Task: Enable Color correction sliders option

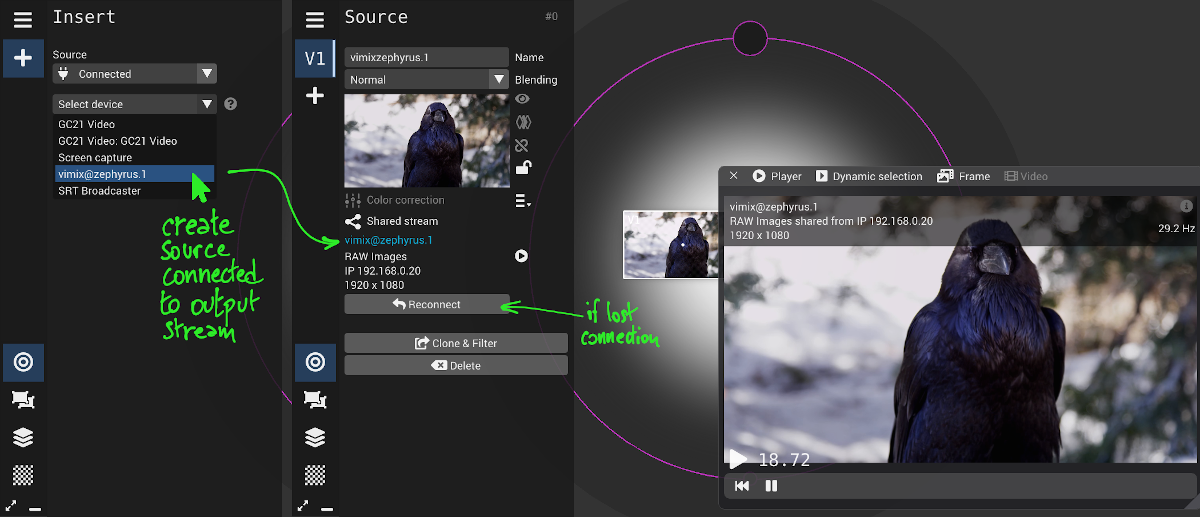Action: 395,200
